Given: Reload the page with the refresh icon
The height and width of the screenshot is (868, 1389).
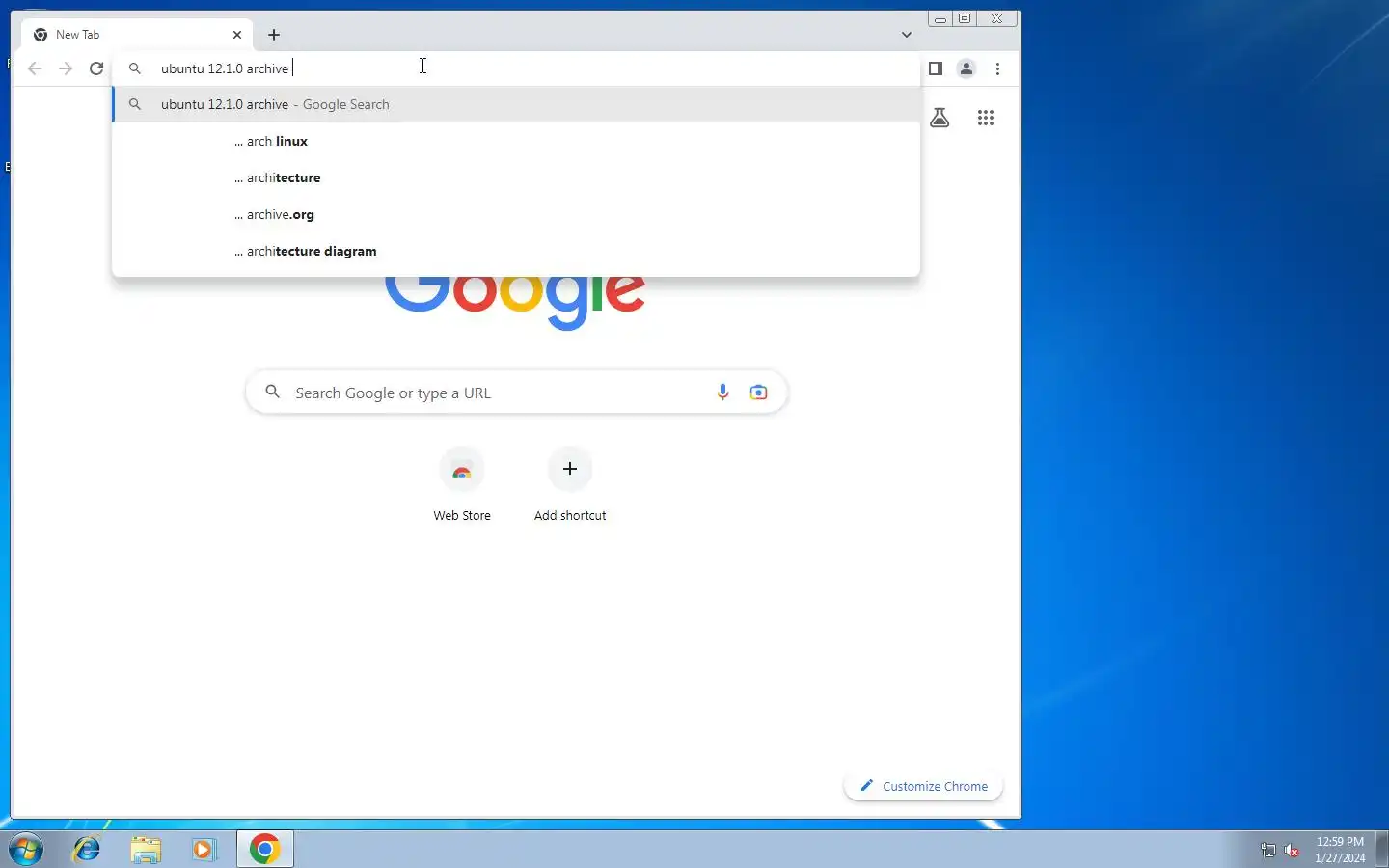Looking at the screenshot, I should [96, 68].
